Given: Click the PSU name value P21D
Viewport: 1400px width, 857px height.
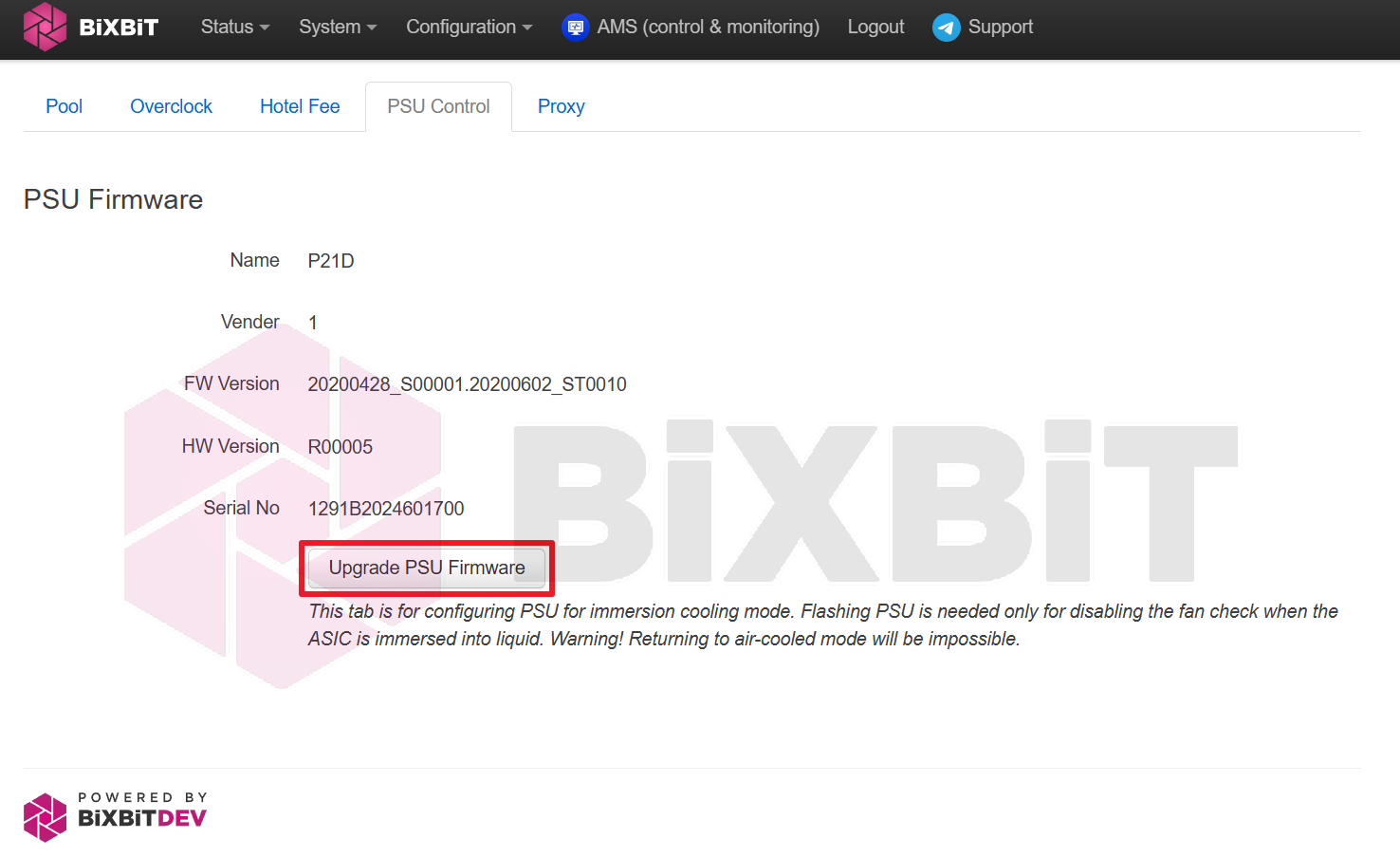Looking at the screenshot, I should pos(331,261).
